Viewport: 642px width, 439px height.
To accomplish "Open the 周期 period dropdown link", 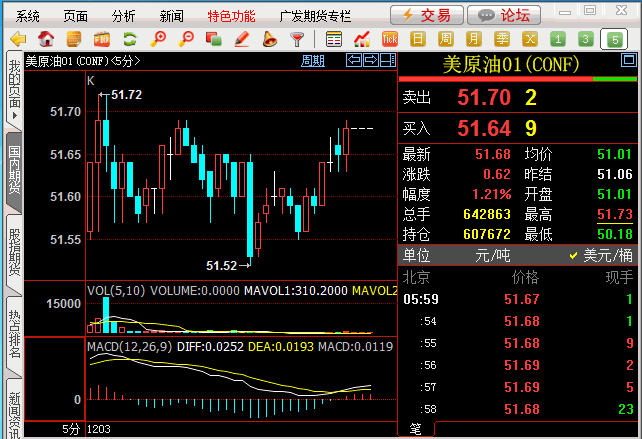I will tap(313, 61).
